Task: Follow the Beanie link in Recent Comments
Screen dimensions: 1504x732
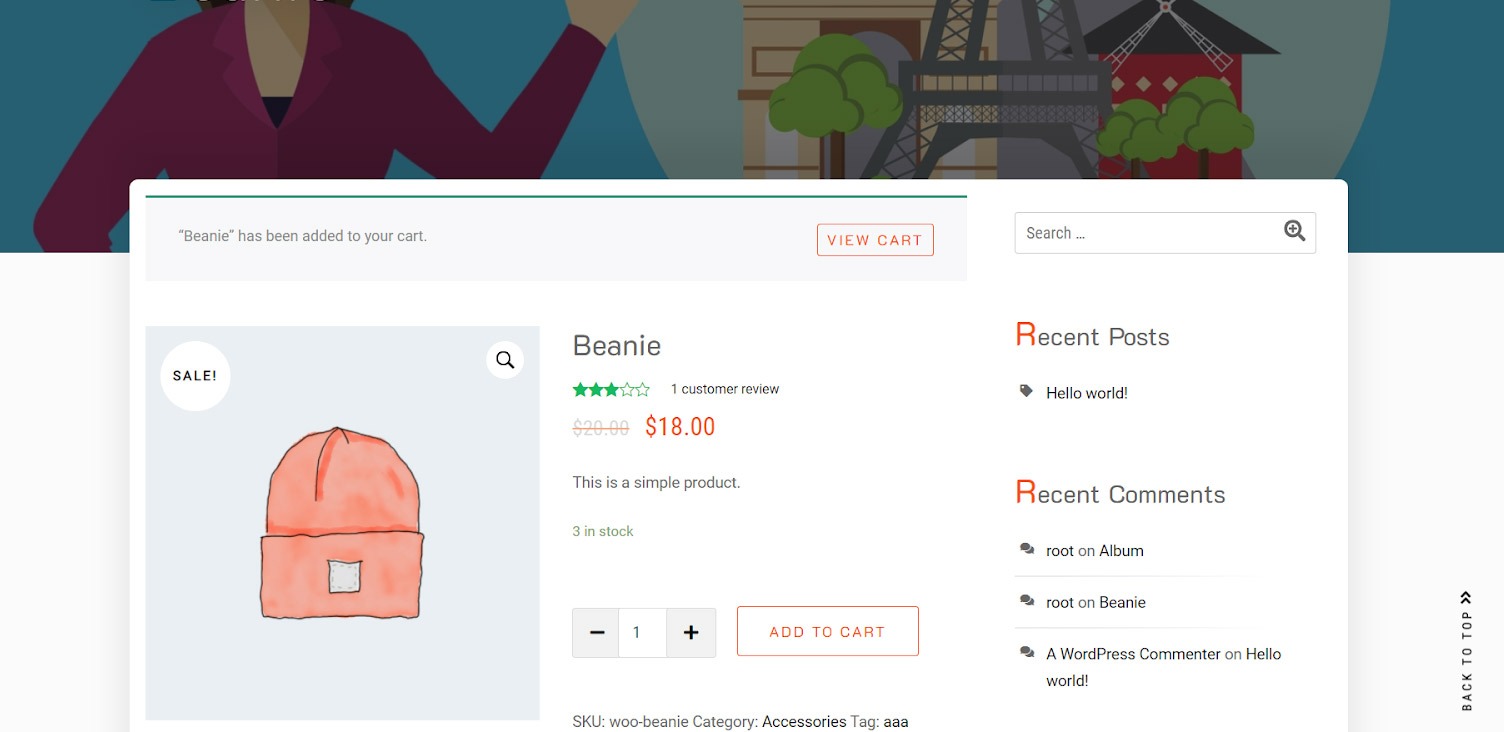Action: pyautogui.click(x=1122, y=602)
